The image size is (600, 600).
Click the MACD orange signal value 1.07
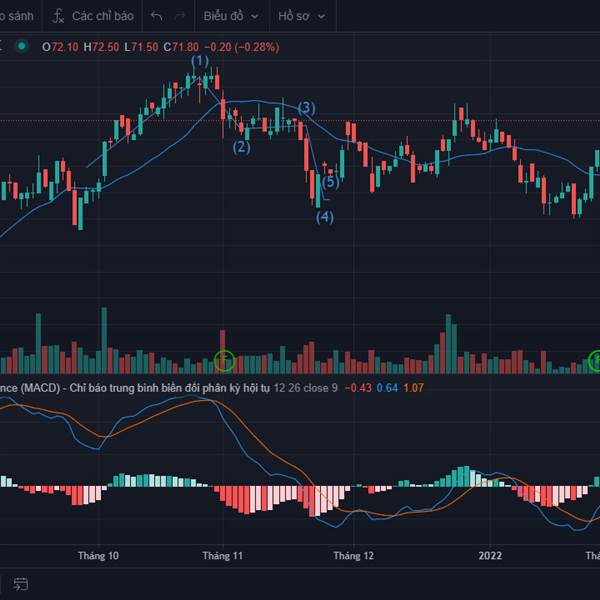pos(415,388)
